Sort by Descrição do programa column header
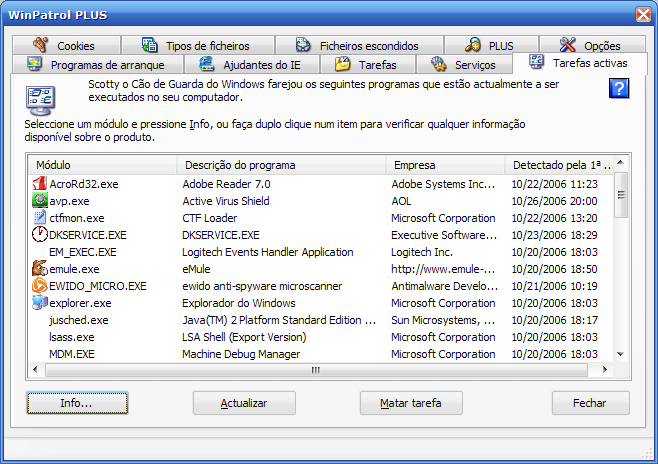 [x=282, y=165]
